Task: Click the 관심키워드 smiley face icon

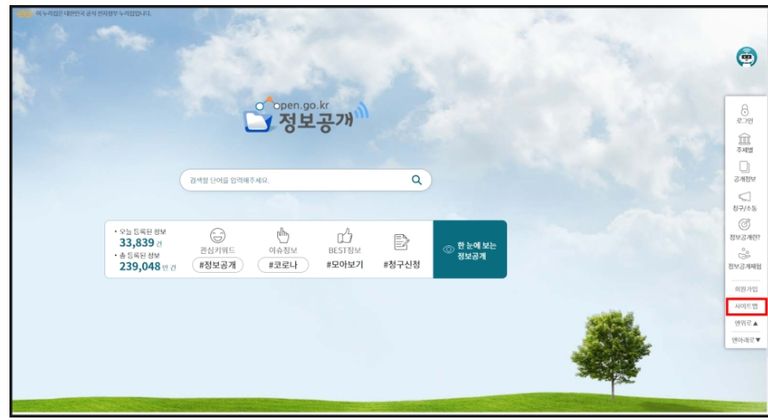Action: [217, 235]
